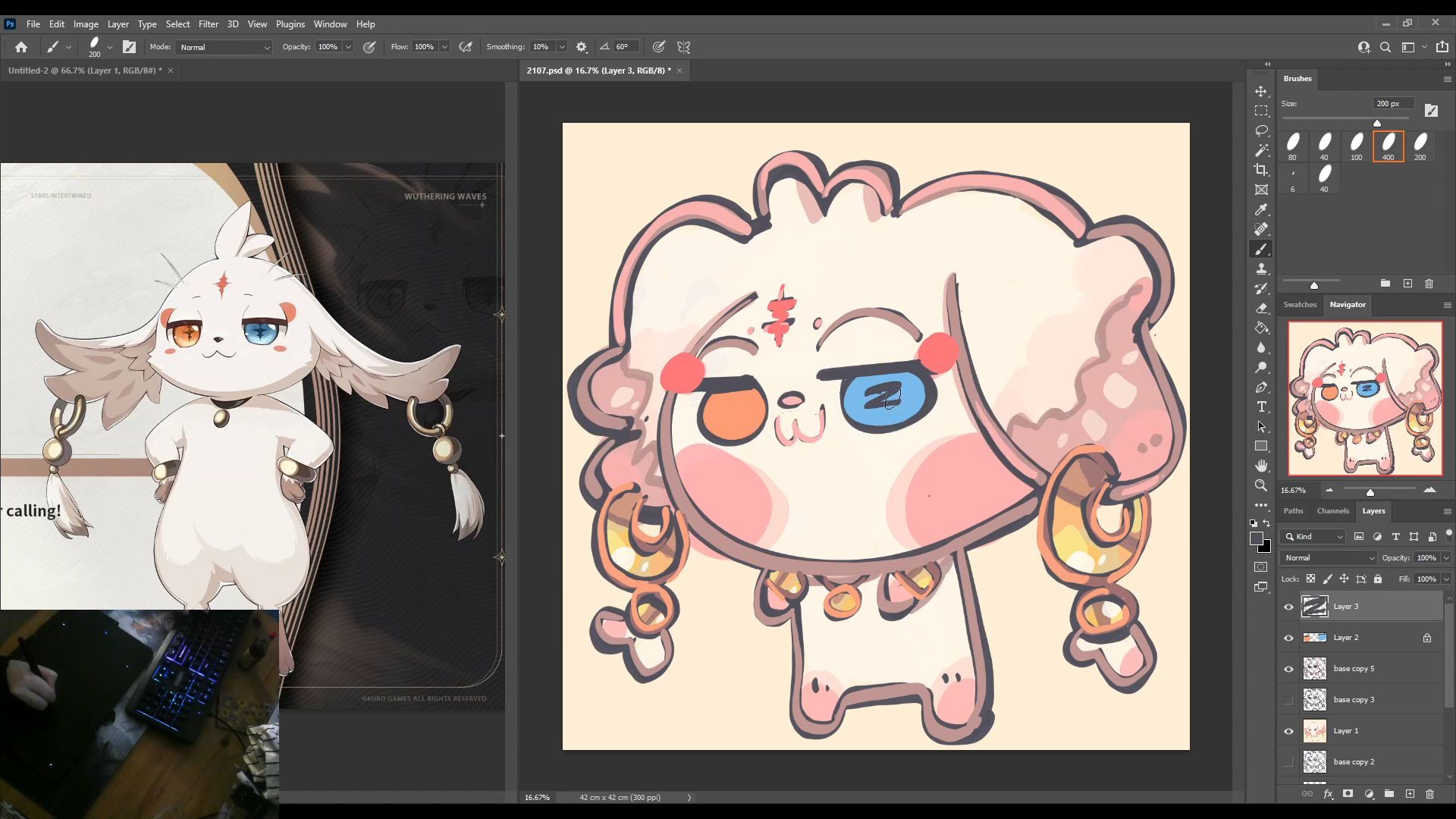Screen dimensions: 1456x819
Task: Select the Magic Wand tool
Action: click(x=1261, y=150)
